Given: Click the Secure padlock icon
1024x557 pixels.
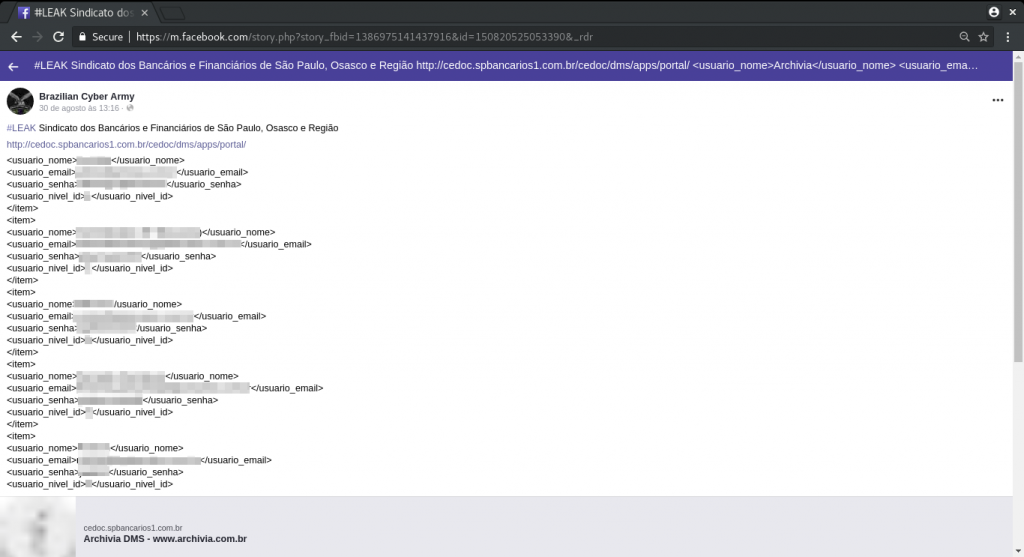Looking at the screenshot, I should 82,37.
